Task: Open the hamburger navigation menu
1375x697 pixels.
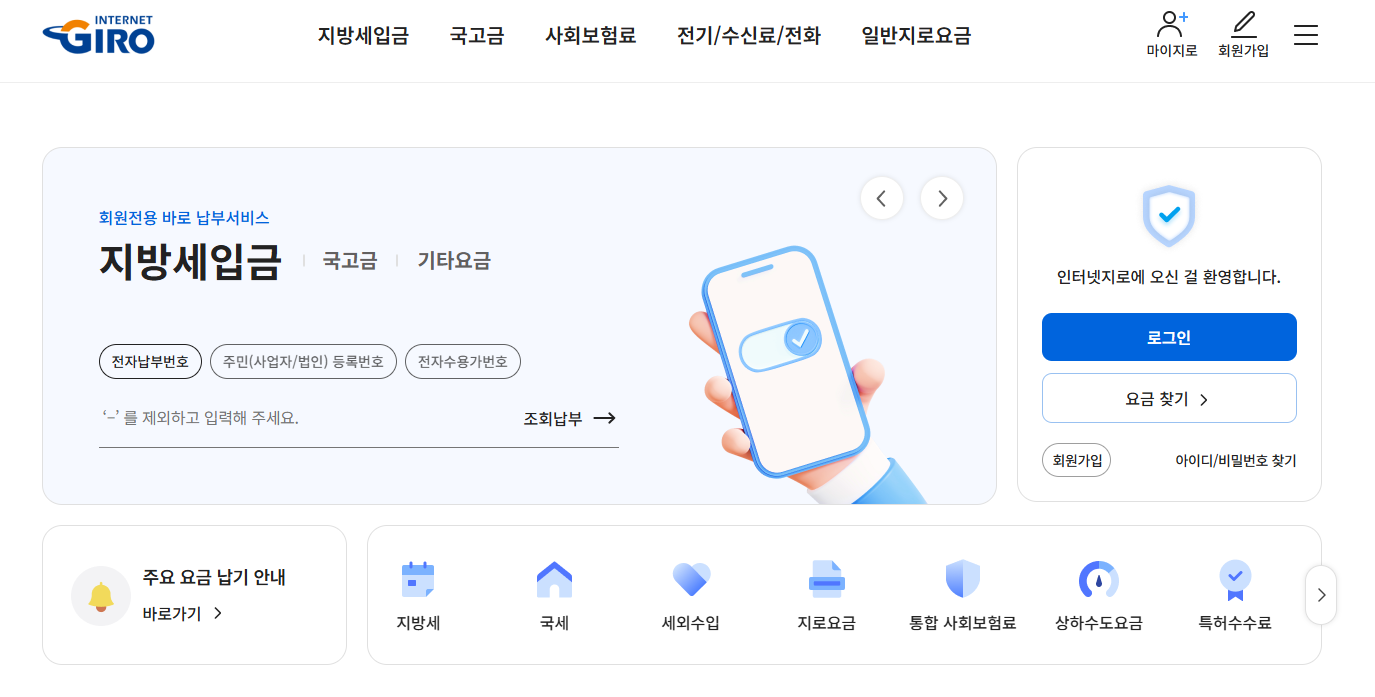Action: click(1305, 34)
